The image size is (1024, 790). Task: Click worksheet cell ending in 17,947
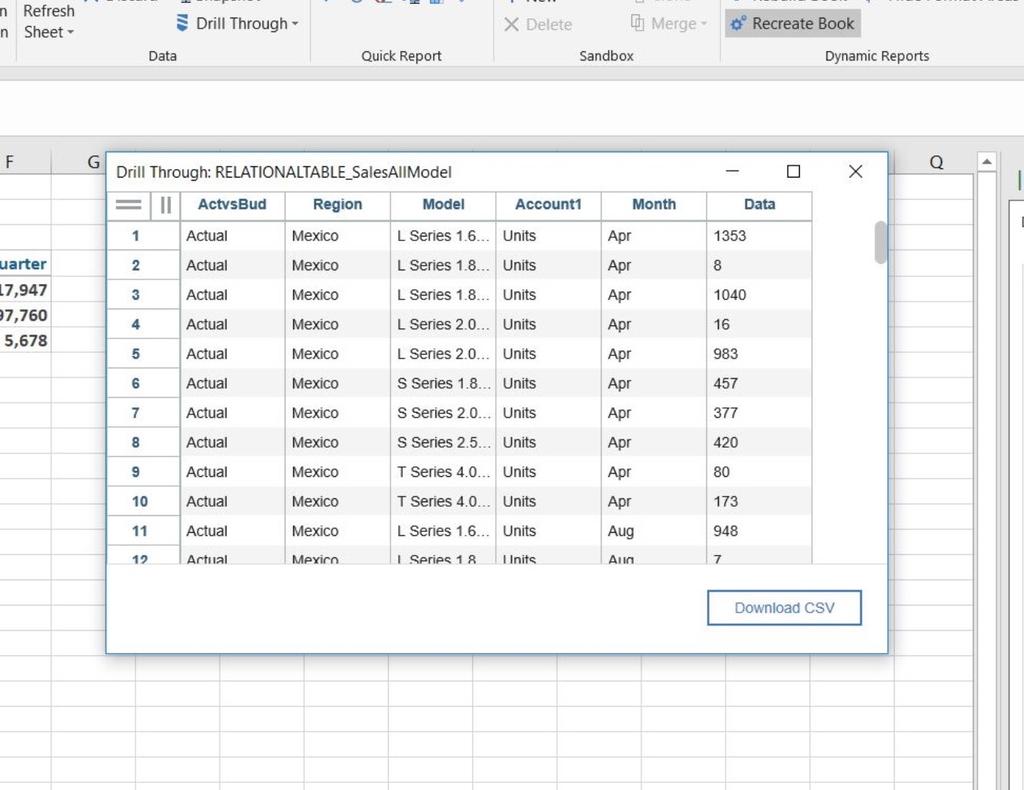click(25, 290)
